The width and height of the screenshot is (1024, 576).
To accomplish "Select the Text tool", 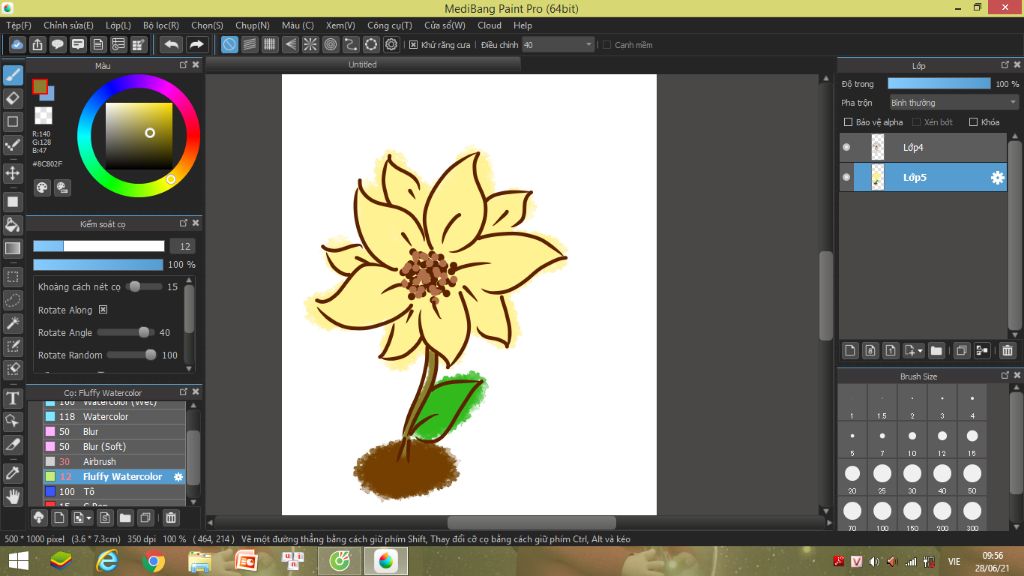I will tap(13, 398).
